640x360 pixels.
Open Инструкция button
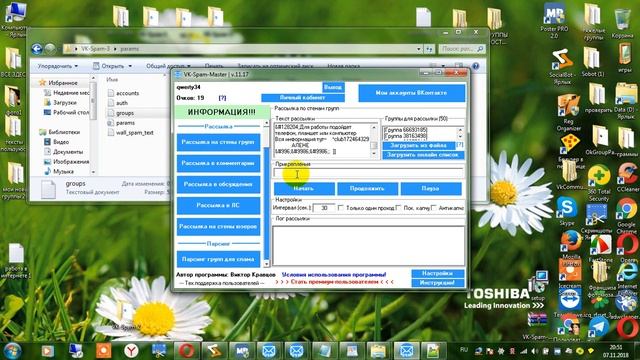[x=438, y=283]
